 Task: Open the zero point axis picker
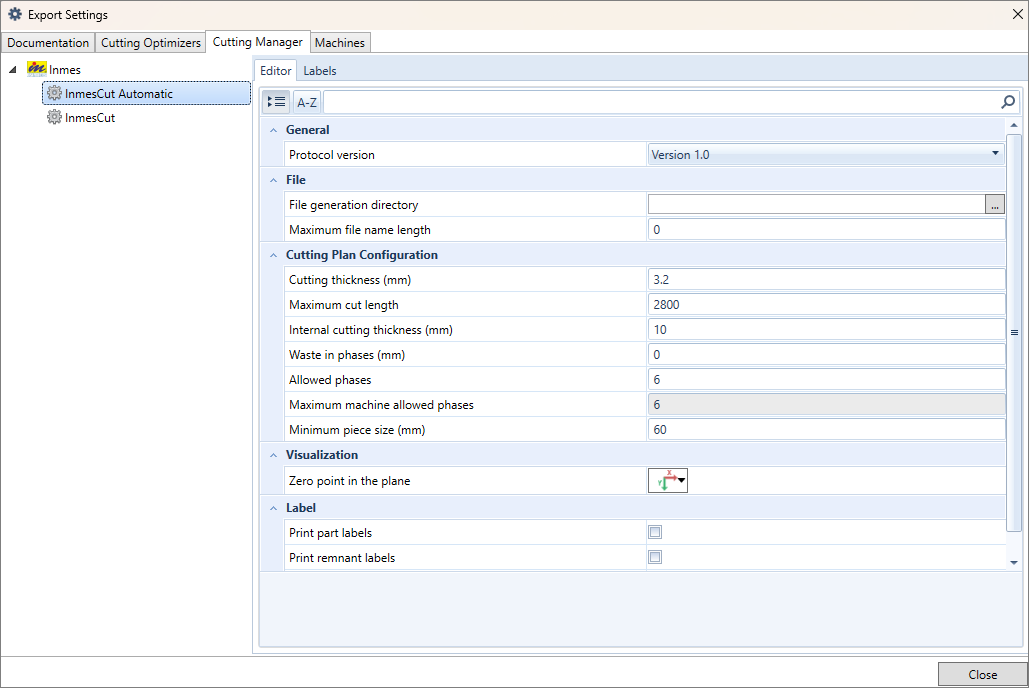pyautogui.click(x=667, y=481)
